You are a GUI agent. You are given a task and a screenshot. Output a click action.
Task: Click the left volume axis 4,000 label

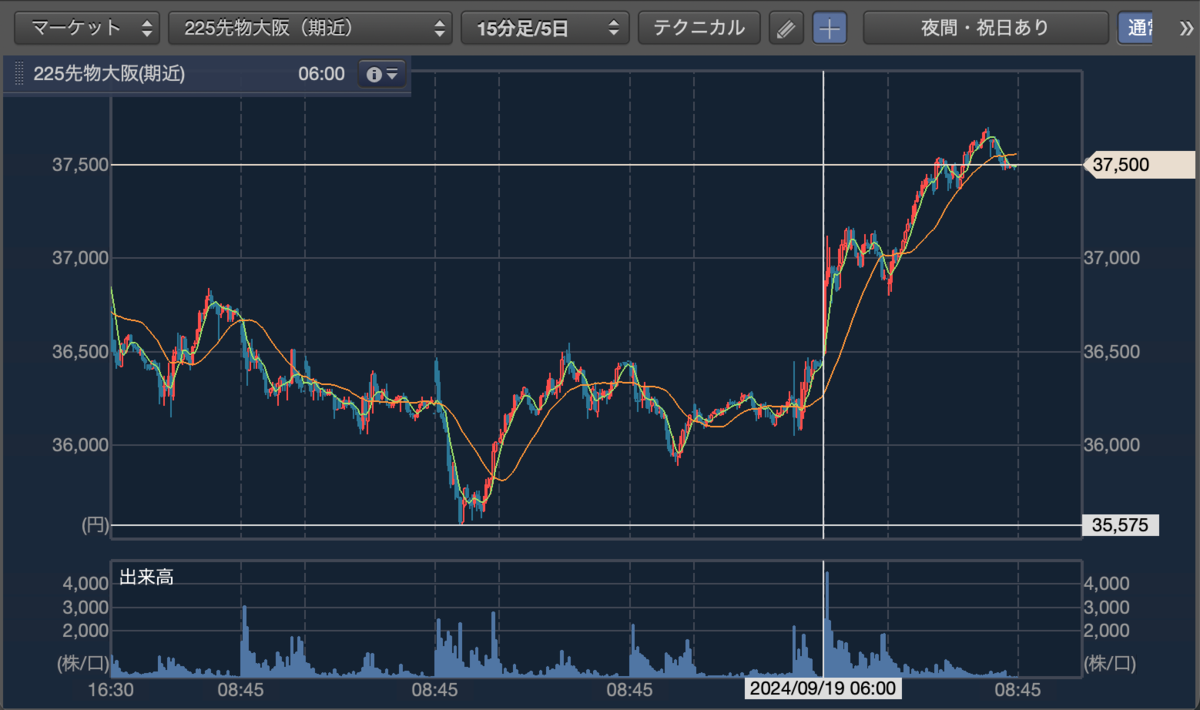[x=84, y=583]
